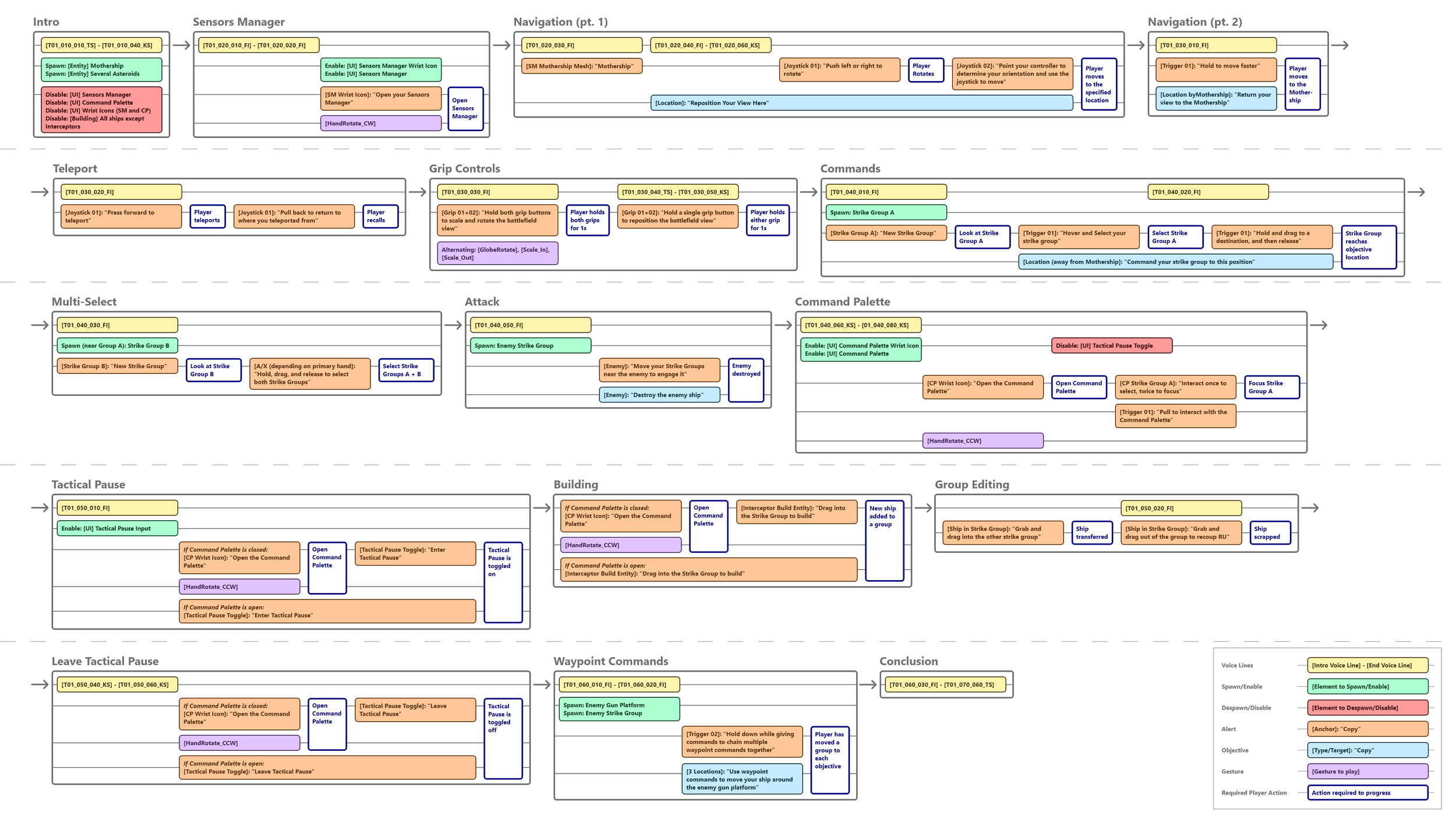Select the Grip Controls heading
Viewport: 1456px width, 819px height.
[x=465, y=169]
